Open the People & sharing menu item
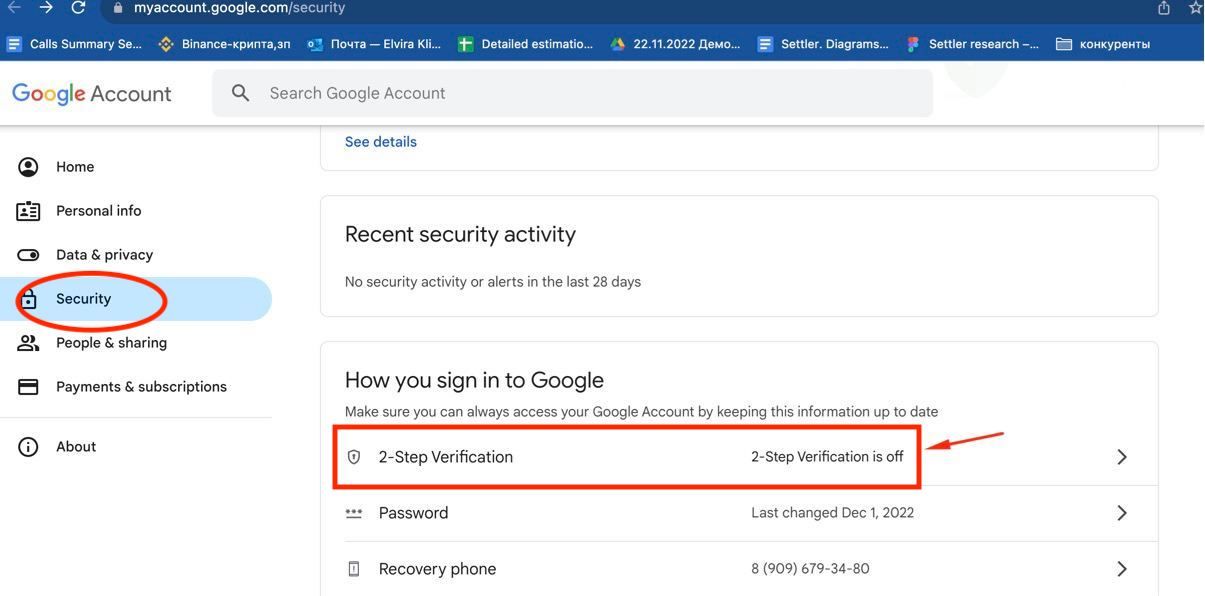Viewport: 1205px width, 596px height. point(111,343)
